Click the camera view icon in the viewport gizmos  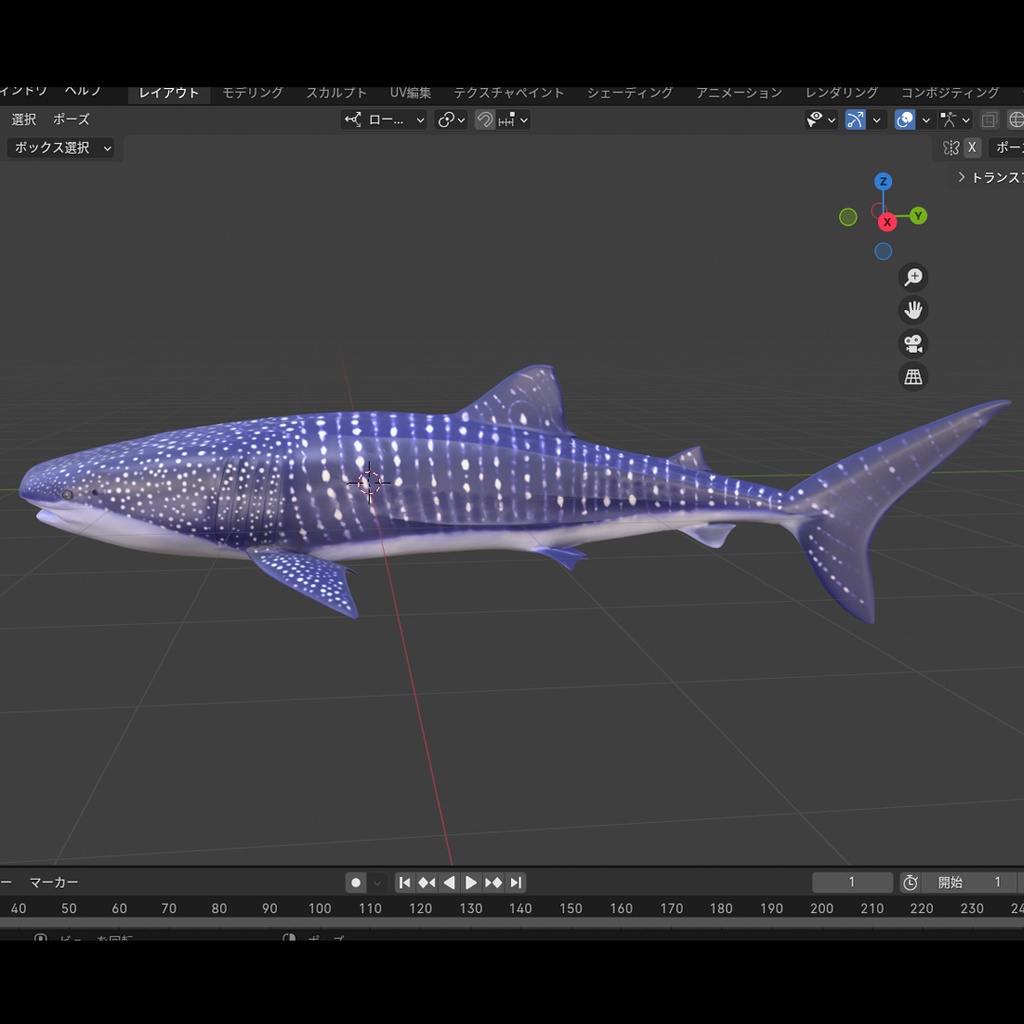tap(913, 344)
